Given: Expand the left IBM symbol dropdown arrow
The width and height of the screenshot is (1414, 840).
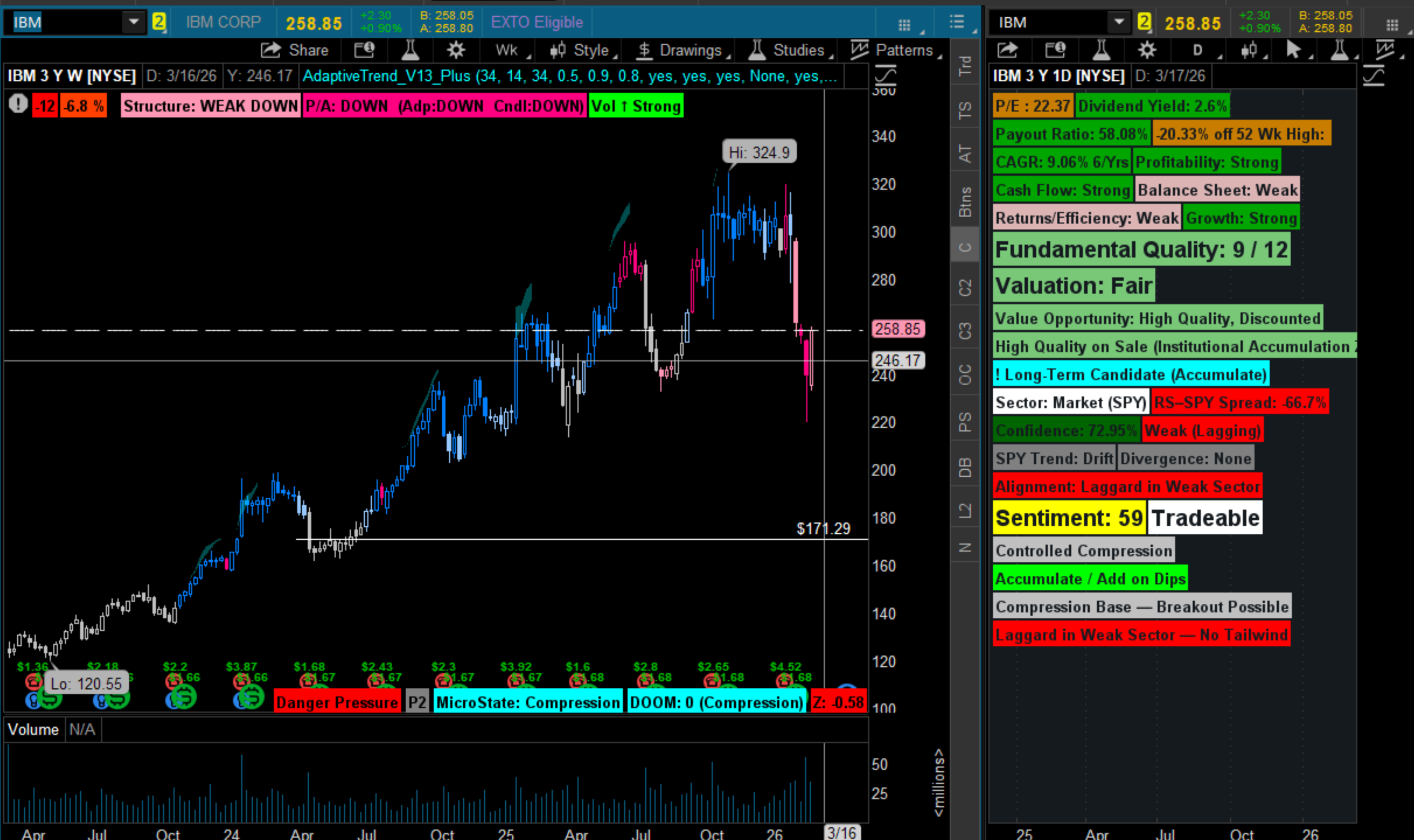Looking at the screenshot, I should coord(134,22).
